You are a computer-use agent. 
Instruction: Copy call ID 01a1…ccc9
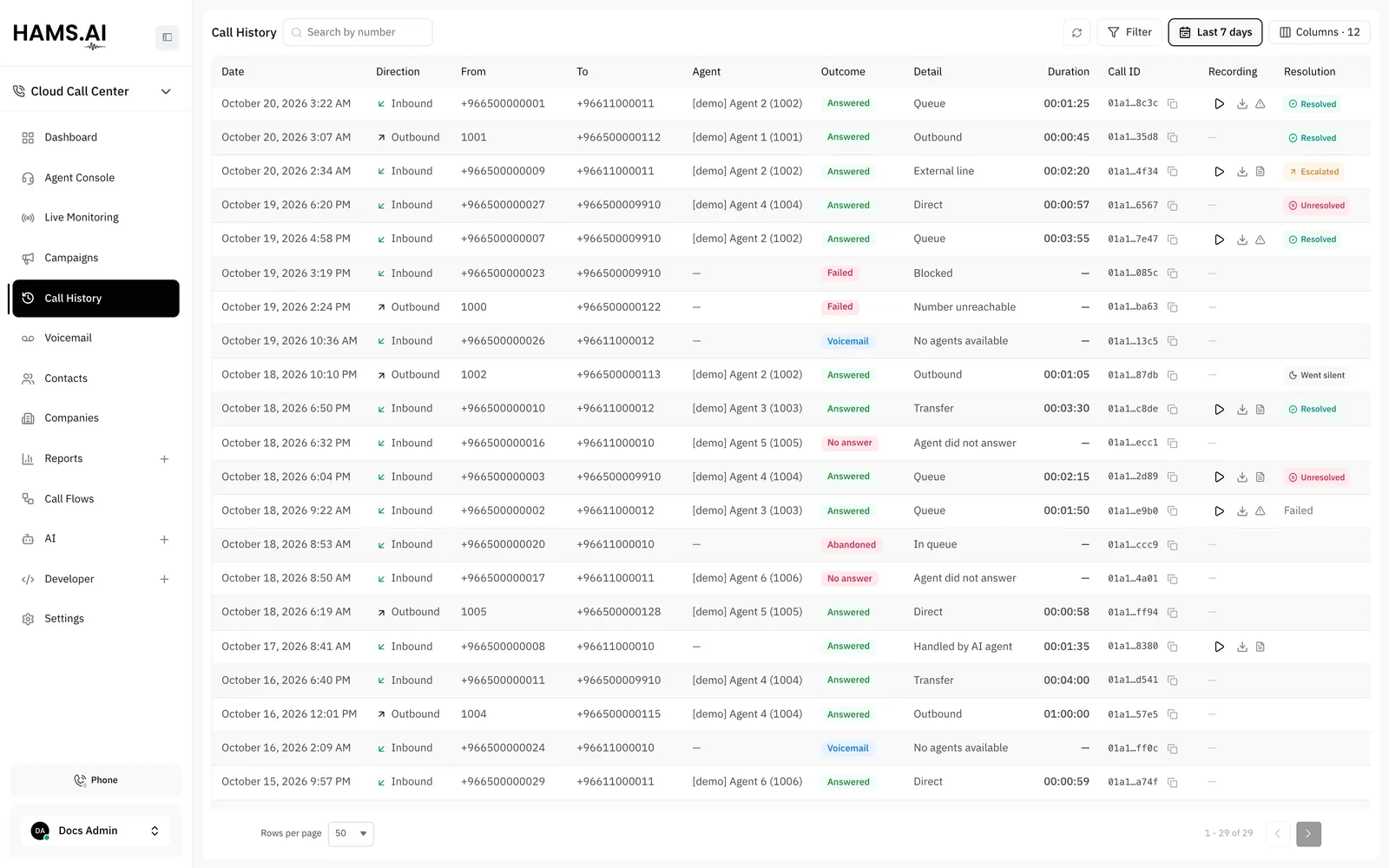click(x=1172, y=545)
